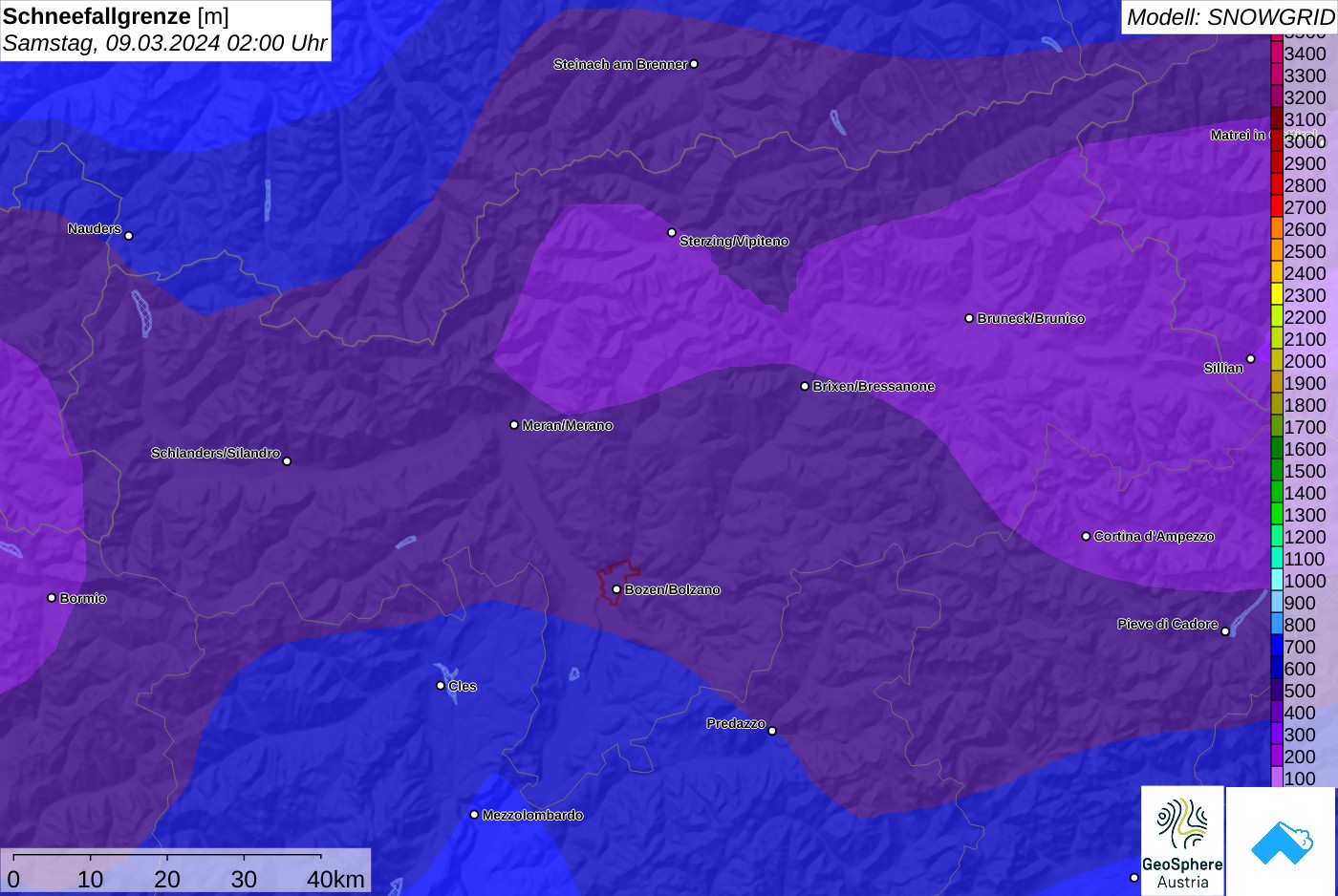This screenshot has width=1338, height=896.
Task: Click the orange 2500 legend color swatch
Action: tap(1277, 250)
